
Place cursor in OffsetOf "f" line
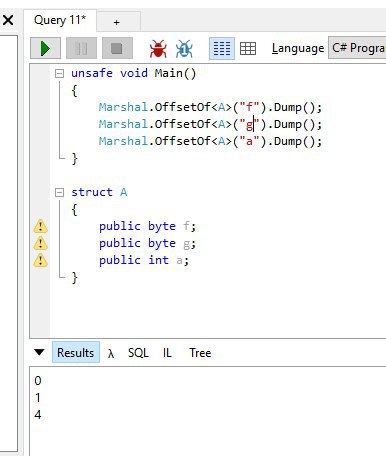(x=210, y=107)
